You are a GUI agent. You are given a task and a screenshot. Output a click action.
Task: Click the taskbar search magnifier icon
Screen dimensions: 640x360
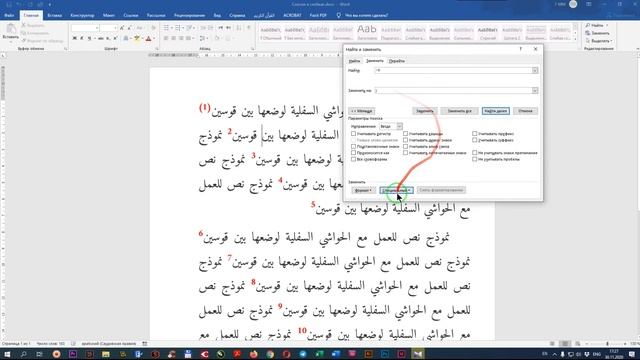point(23,354)
